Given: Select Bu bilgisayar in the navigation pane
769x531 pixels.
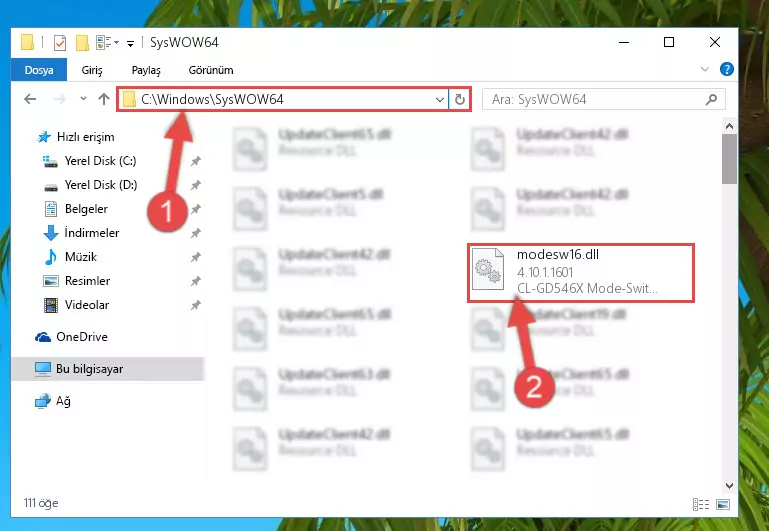Looking at the screenshot, I should [89, 369].
